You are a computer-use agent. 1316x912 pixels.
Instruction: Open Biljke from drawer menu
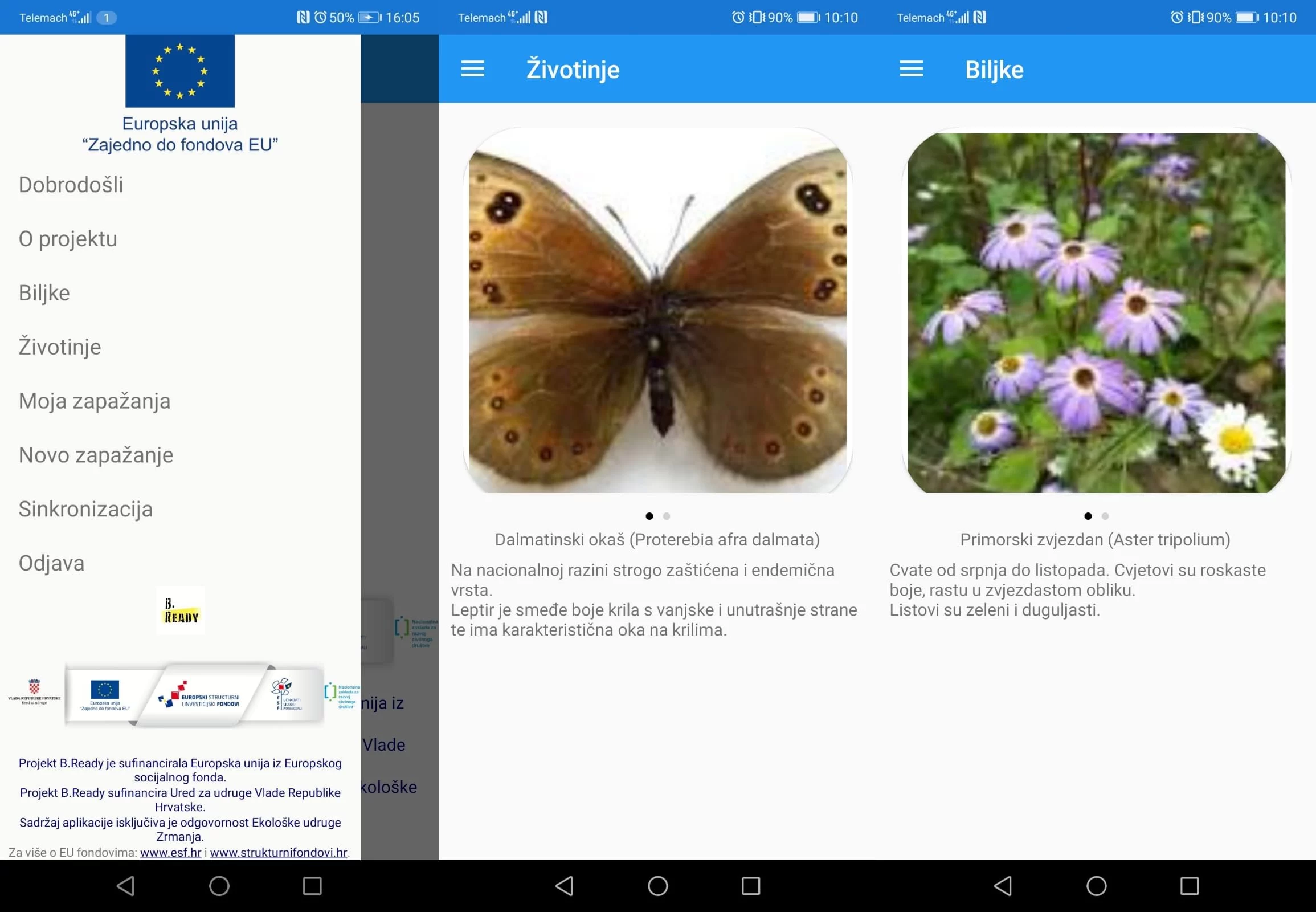click(44, 293)
